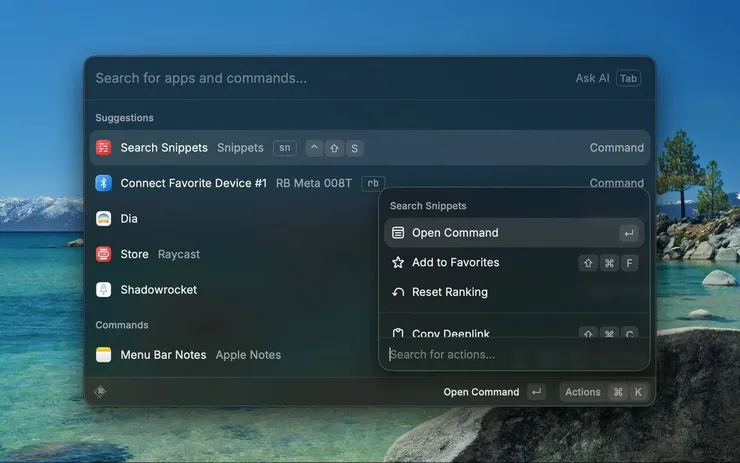The width and height of the screenshot is (740, 463).
Task: Choose Copy Deeplink from actions list
Action: tap(450, 333)
